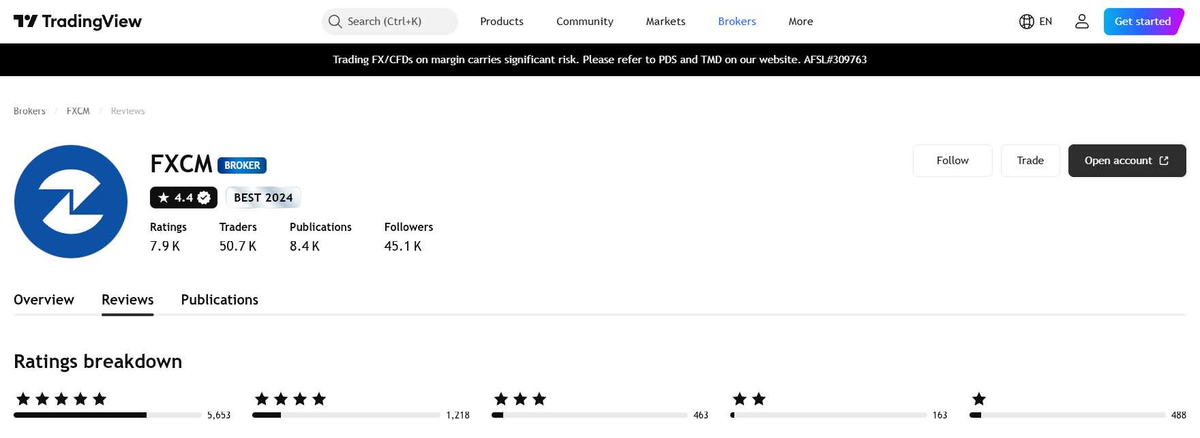This screenshot has width=1200, height=438.
Task: Open the Products menu
Action: click(x=502, y=21)
